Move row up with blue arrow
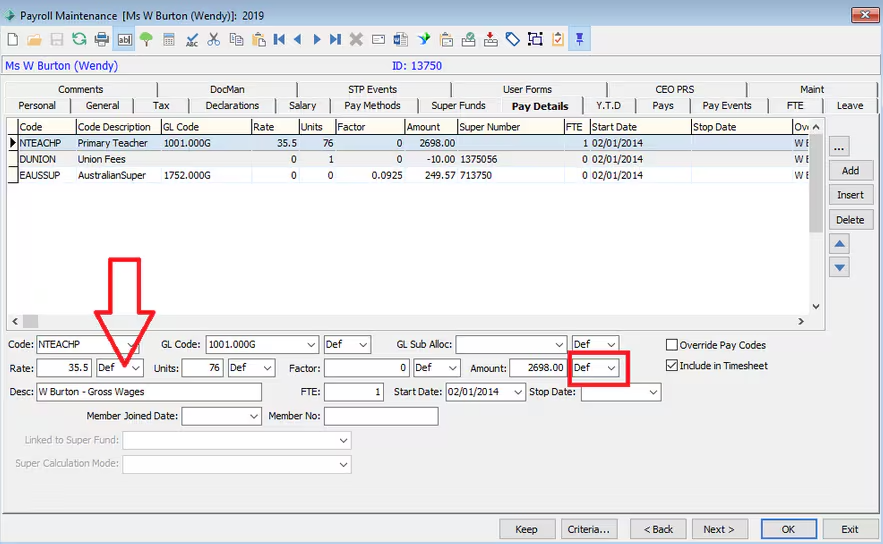 click(x=840, y=244)
